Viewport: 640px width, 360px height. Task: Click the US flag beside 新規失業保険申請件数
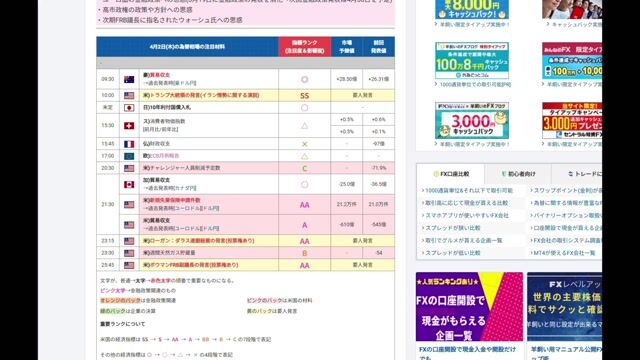[129, 204]
